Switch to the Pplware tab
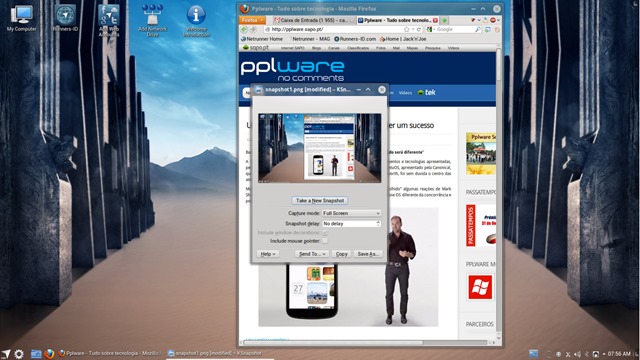 [398, 20]
